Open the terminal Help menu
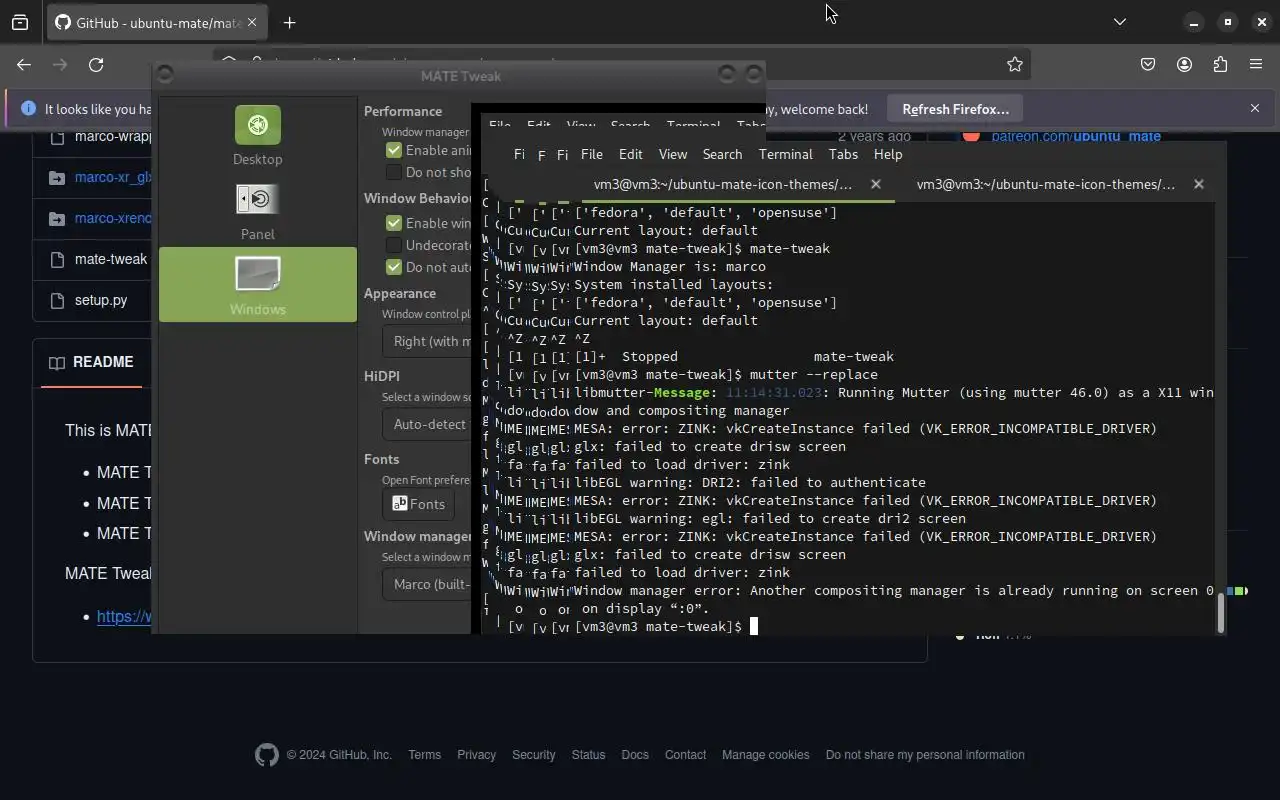Image resolution: width=1280 pixels, height=800 pixels. (888, 154)
